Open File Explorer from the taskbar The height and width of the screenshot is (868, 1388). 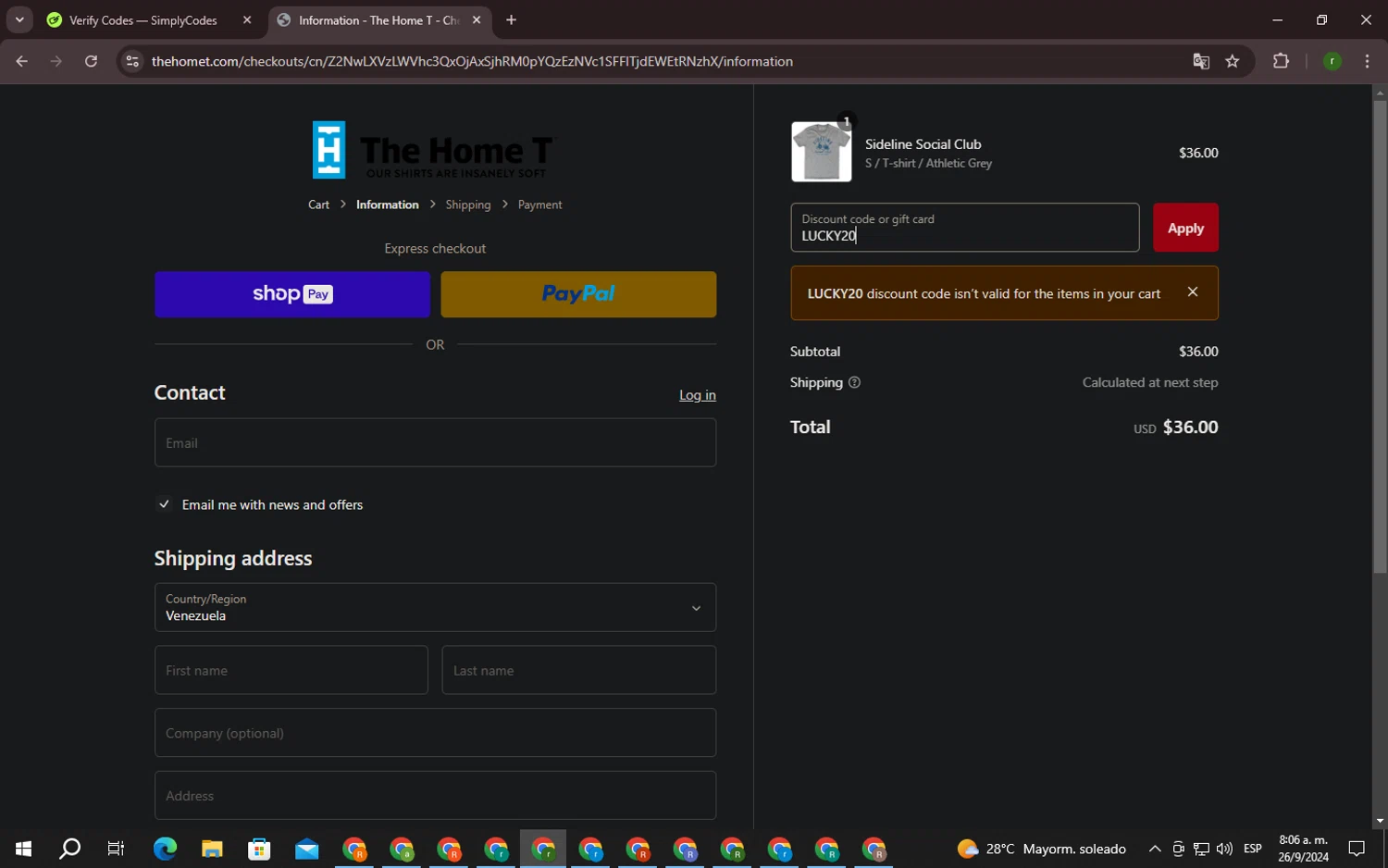coord(212,849)
